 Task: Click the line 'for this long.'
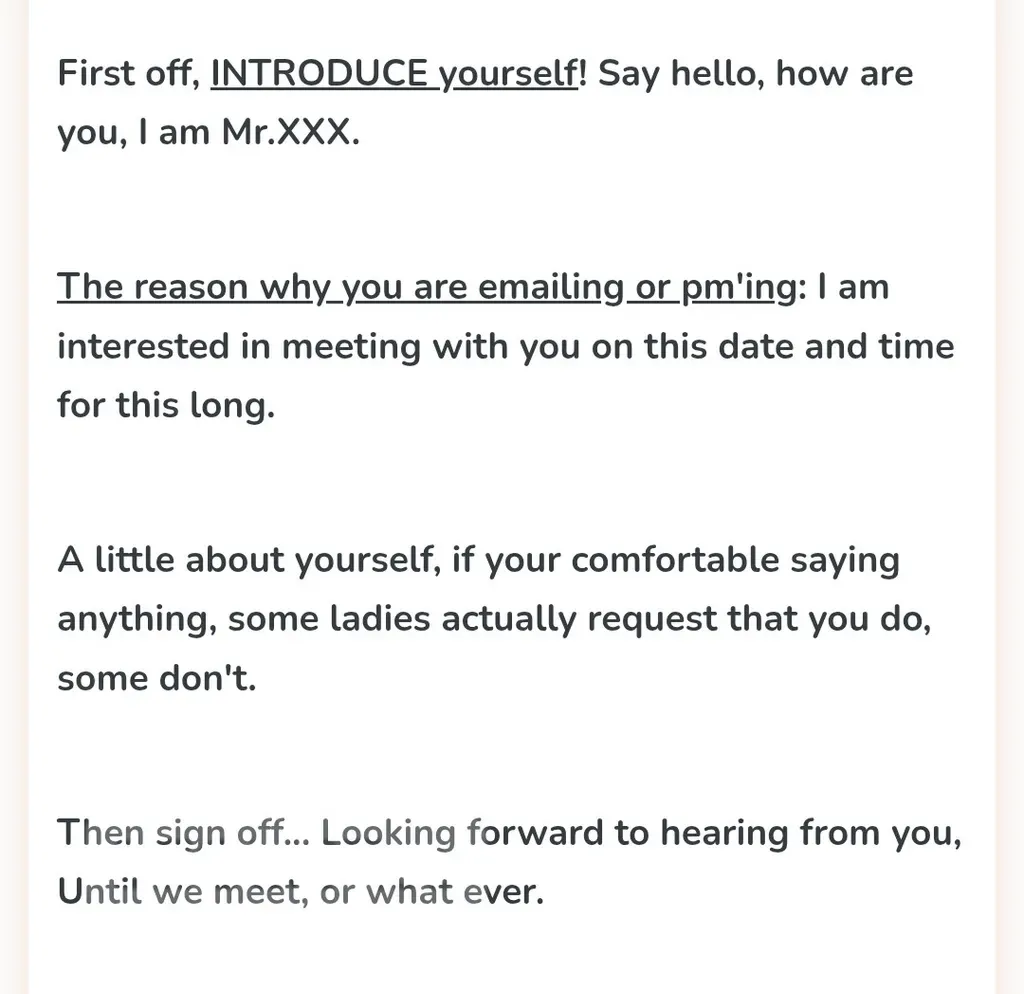(x=167, y=405)
